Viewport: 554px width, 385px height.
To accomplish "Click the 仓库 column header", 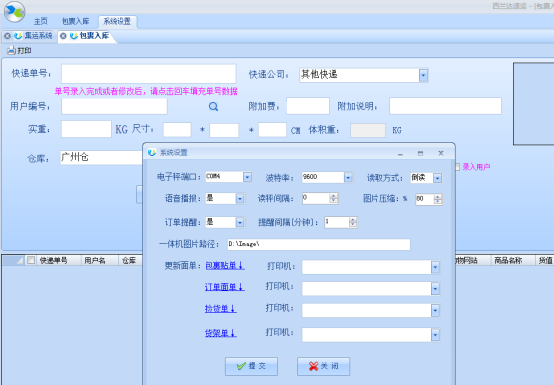I will (x=129, y=260).
